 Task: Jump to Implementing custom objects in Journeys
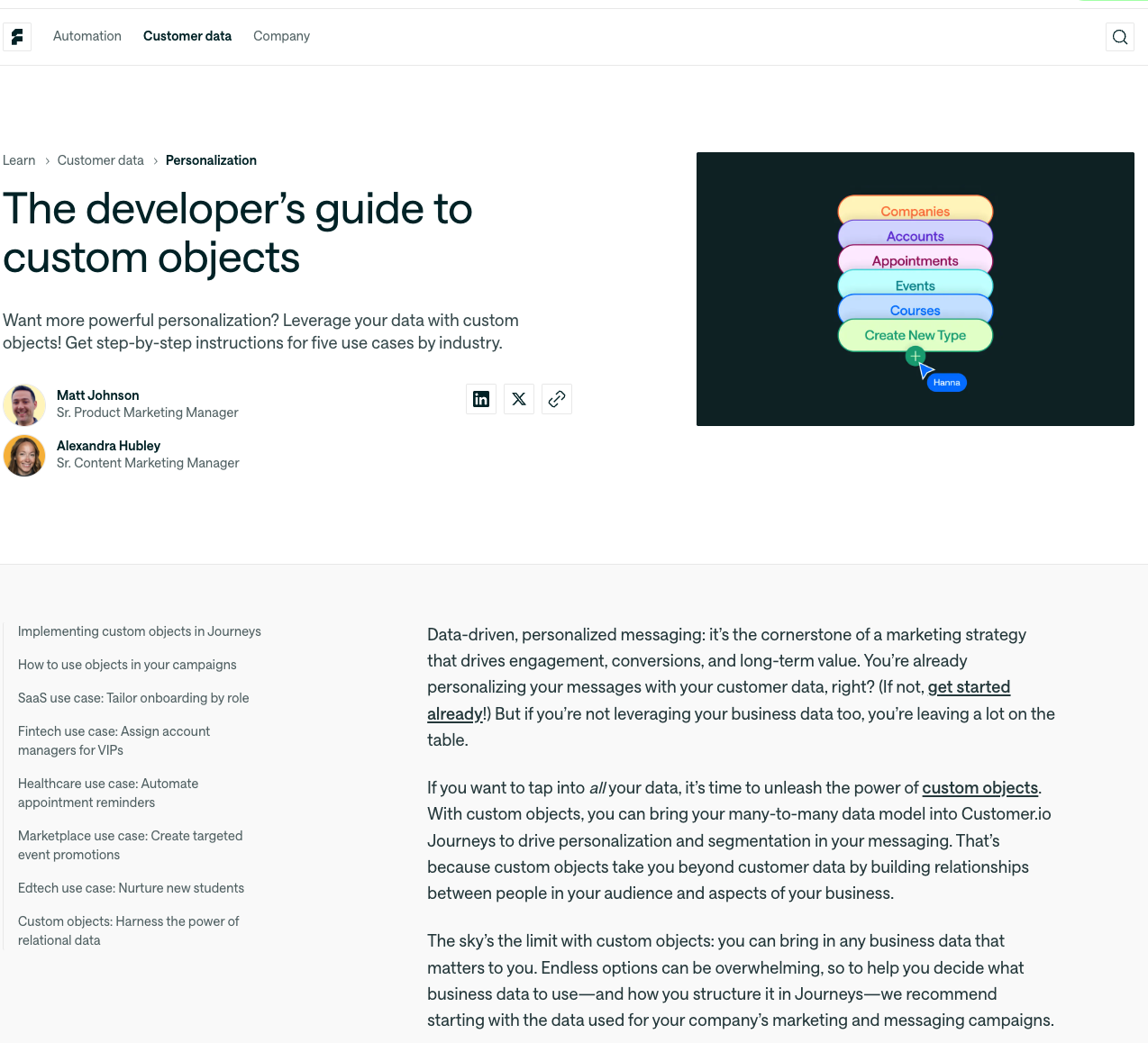(140, 631)
